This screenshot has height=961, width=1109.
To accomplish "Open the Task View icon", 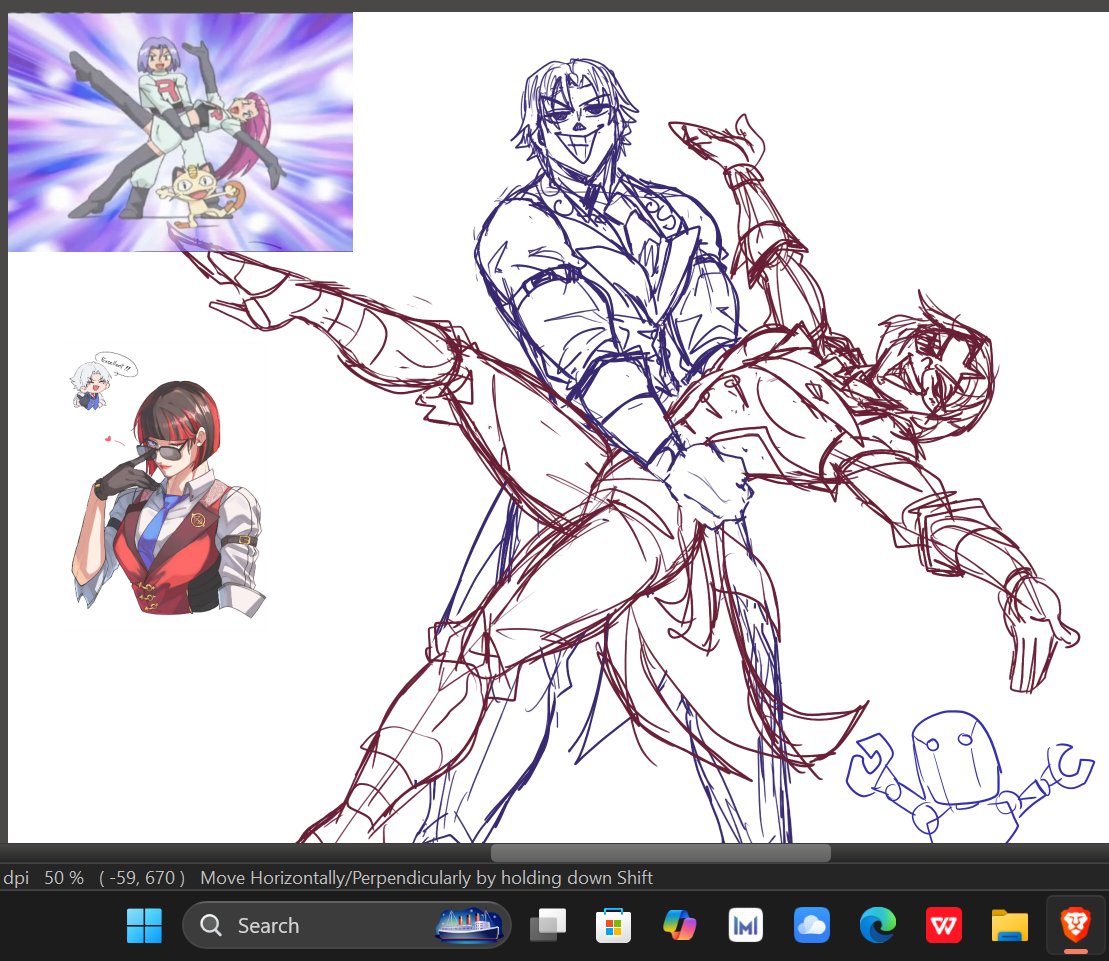I will [x=548, y=925].
